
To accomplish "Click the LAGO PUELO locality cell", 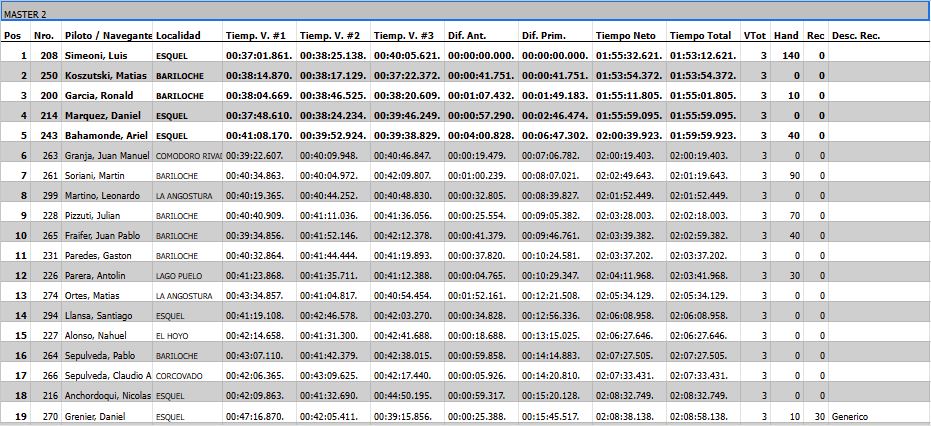I will (x=182, y=276).
